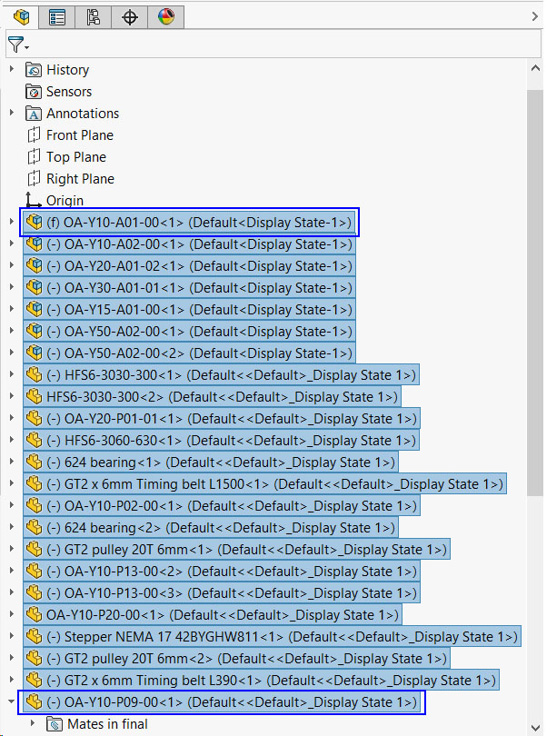Select the Front Plane icon
552x736 pixels.
coord(33,135)
